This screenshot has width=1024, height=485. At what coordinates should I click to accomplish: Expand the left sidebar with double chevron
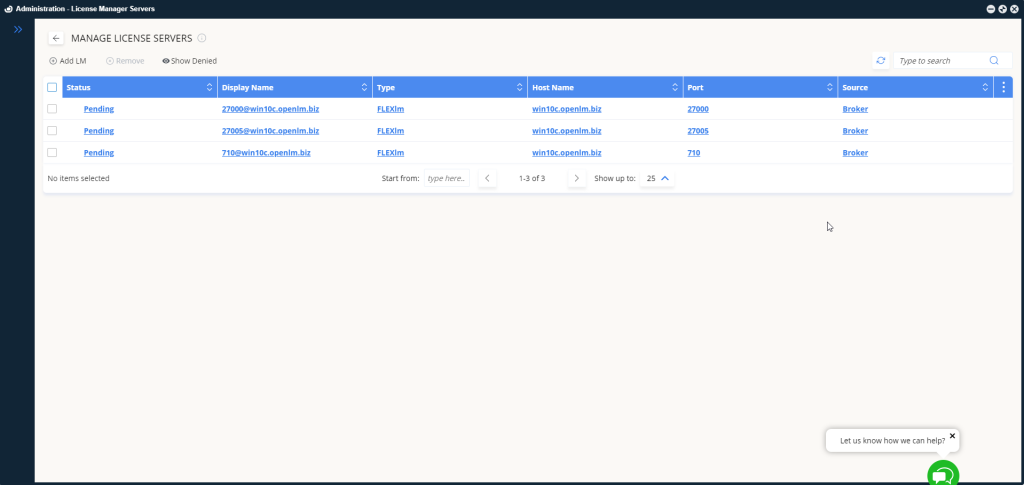pos(17,30)
